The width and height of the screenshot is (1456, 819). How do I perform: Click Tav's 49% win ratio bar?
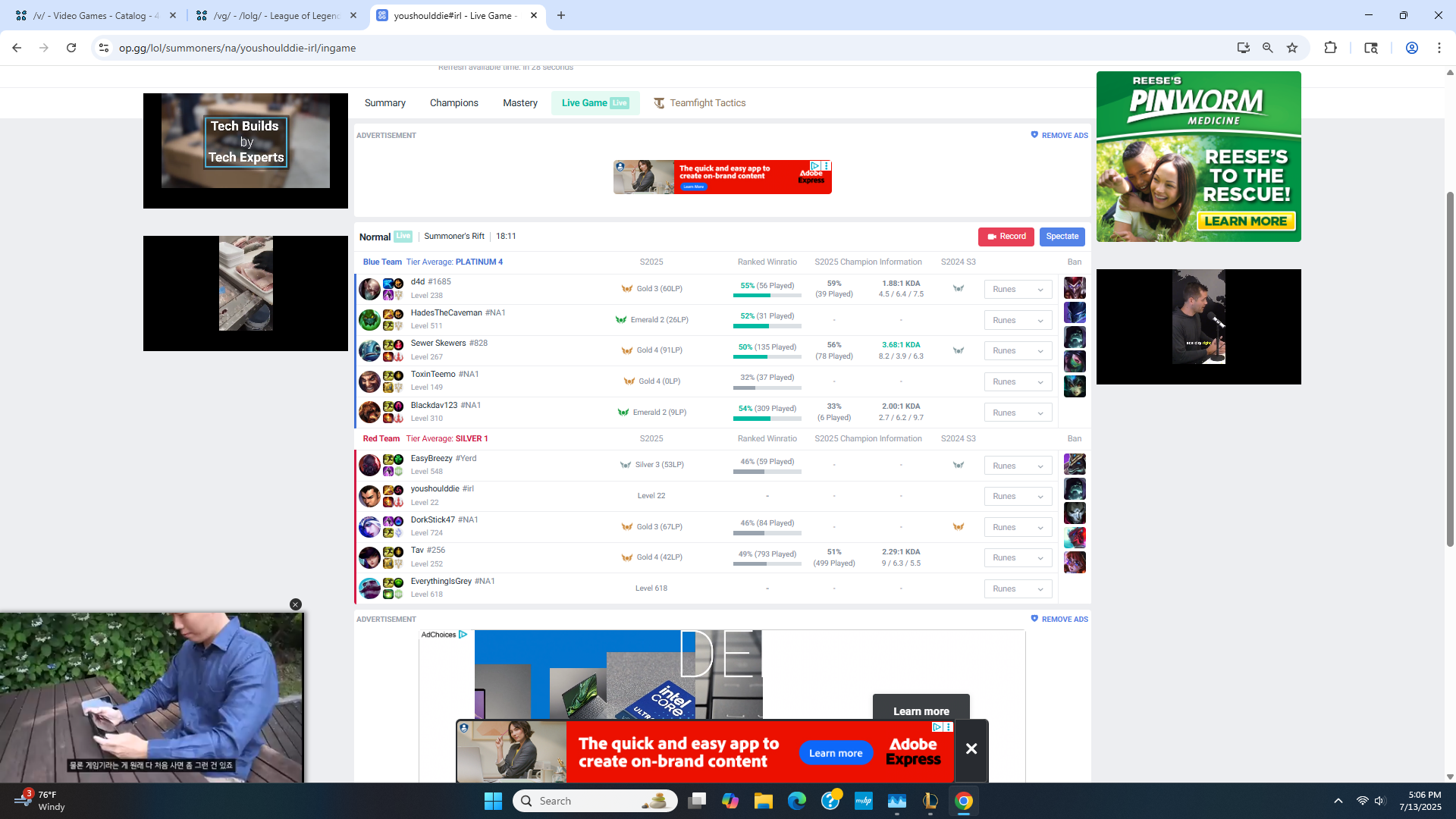click(767, 563)
